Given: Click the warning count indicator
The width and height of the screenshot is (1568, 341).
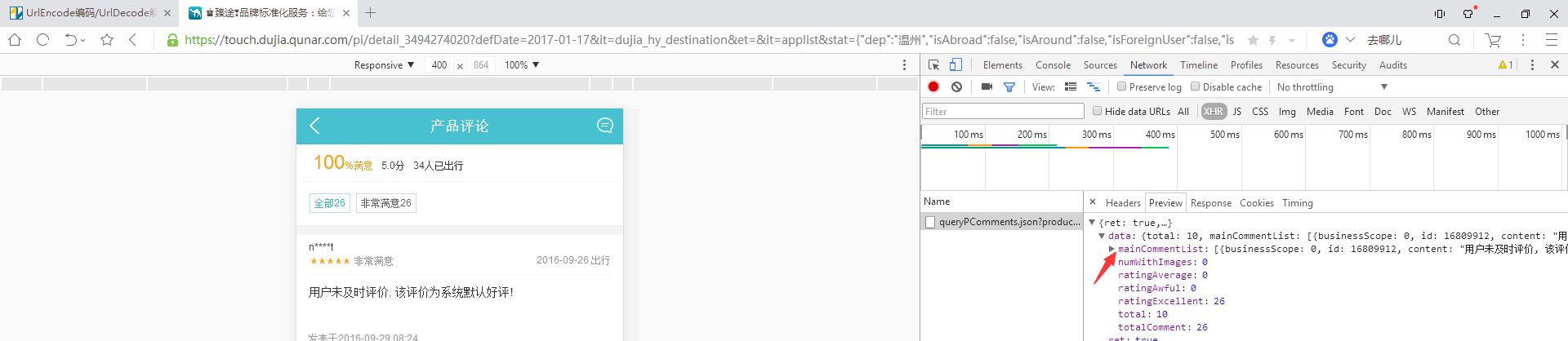Looking at the screenshot, I should tap(1505, 64).
